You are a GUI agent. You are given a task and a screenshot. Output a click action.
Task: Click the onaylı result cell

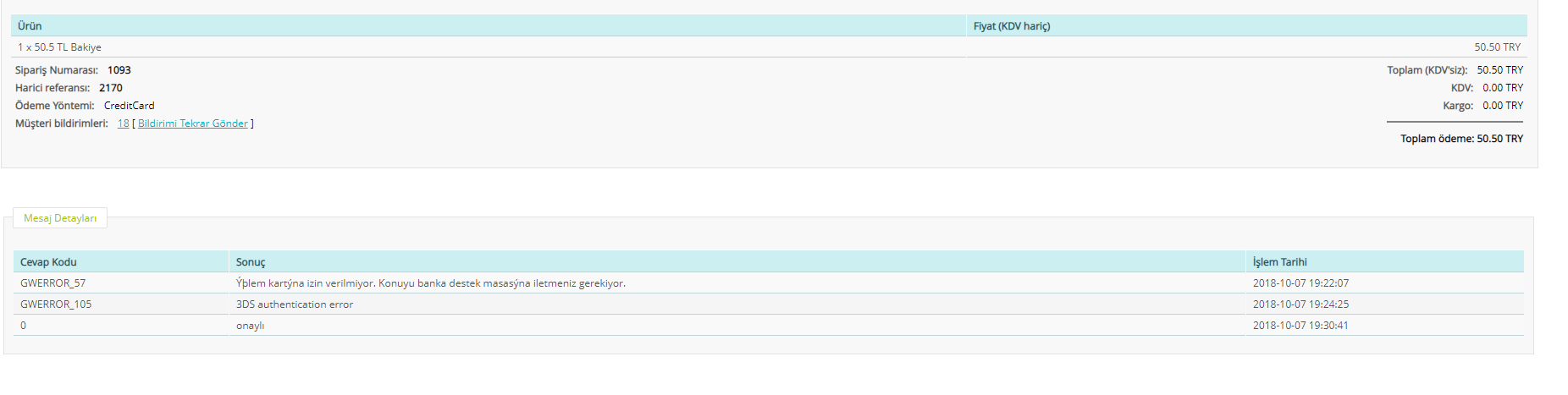[737, 326]
